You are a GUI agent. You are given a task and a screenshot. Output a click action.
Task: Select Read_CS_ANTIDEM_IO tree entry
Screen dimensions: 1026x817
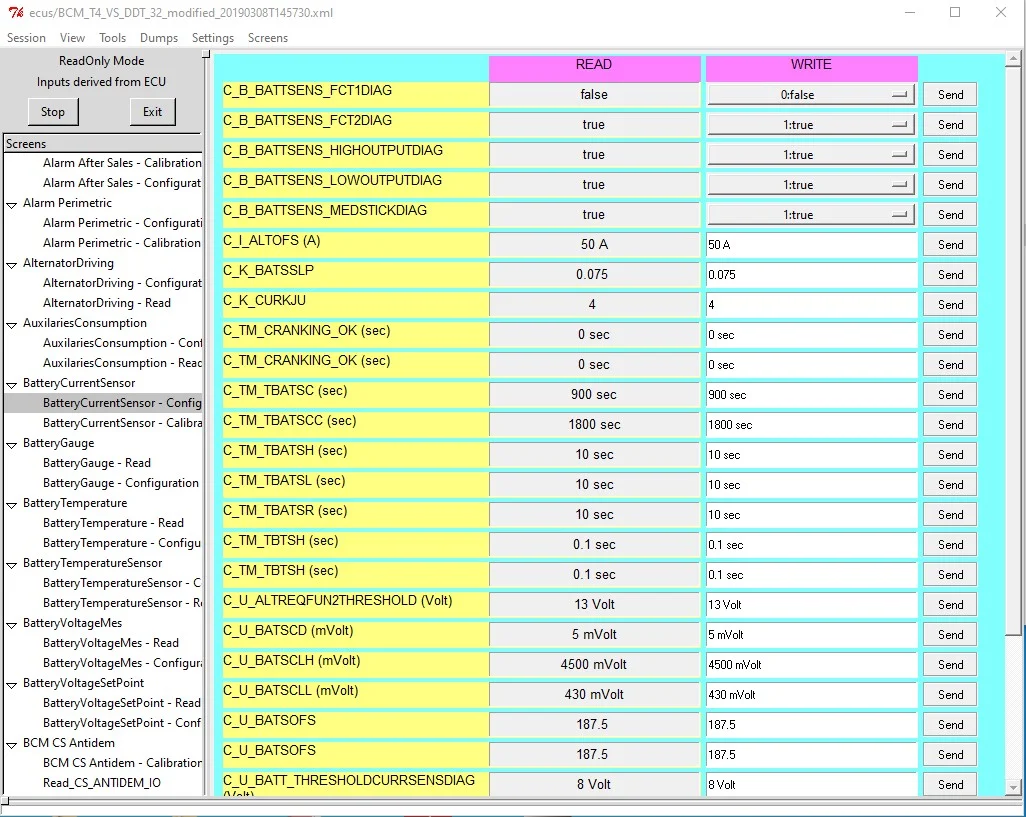pos(102,783)
